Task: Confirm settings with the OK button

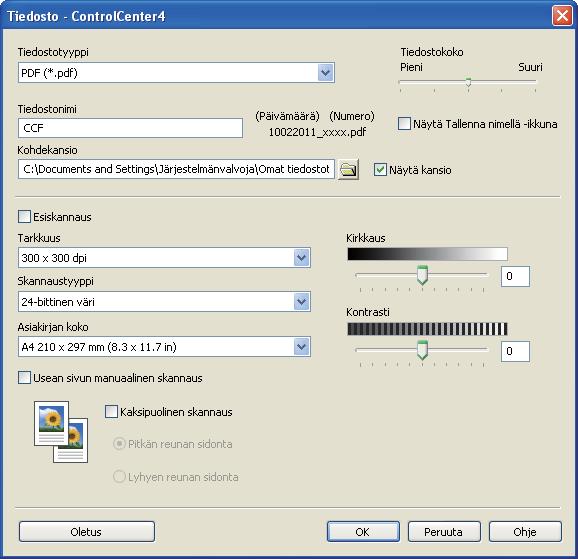Action: pos(363,532)
